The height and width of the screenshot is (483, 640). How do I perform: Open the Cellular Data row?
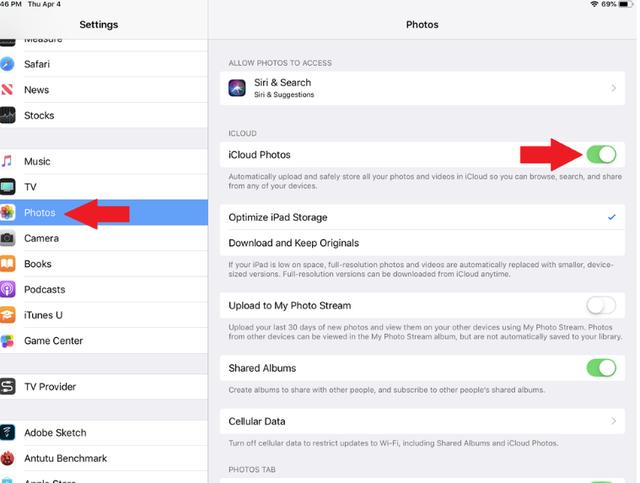[422, 421]
